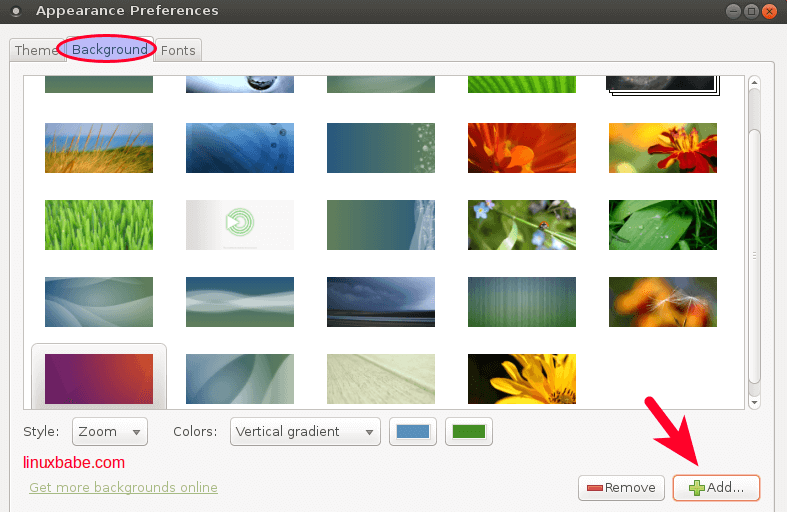Screen dimensions: 787x512
Task: Select the bright green grass wallpaper
Action: click(x=99, y=225)
